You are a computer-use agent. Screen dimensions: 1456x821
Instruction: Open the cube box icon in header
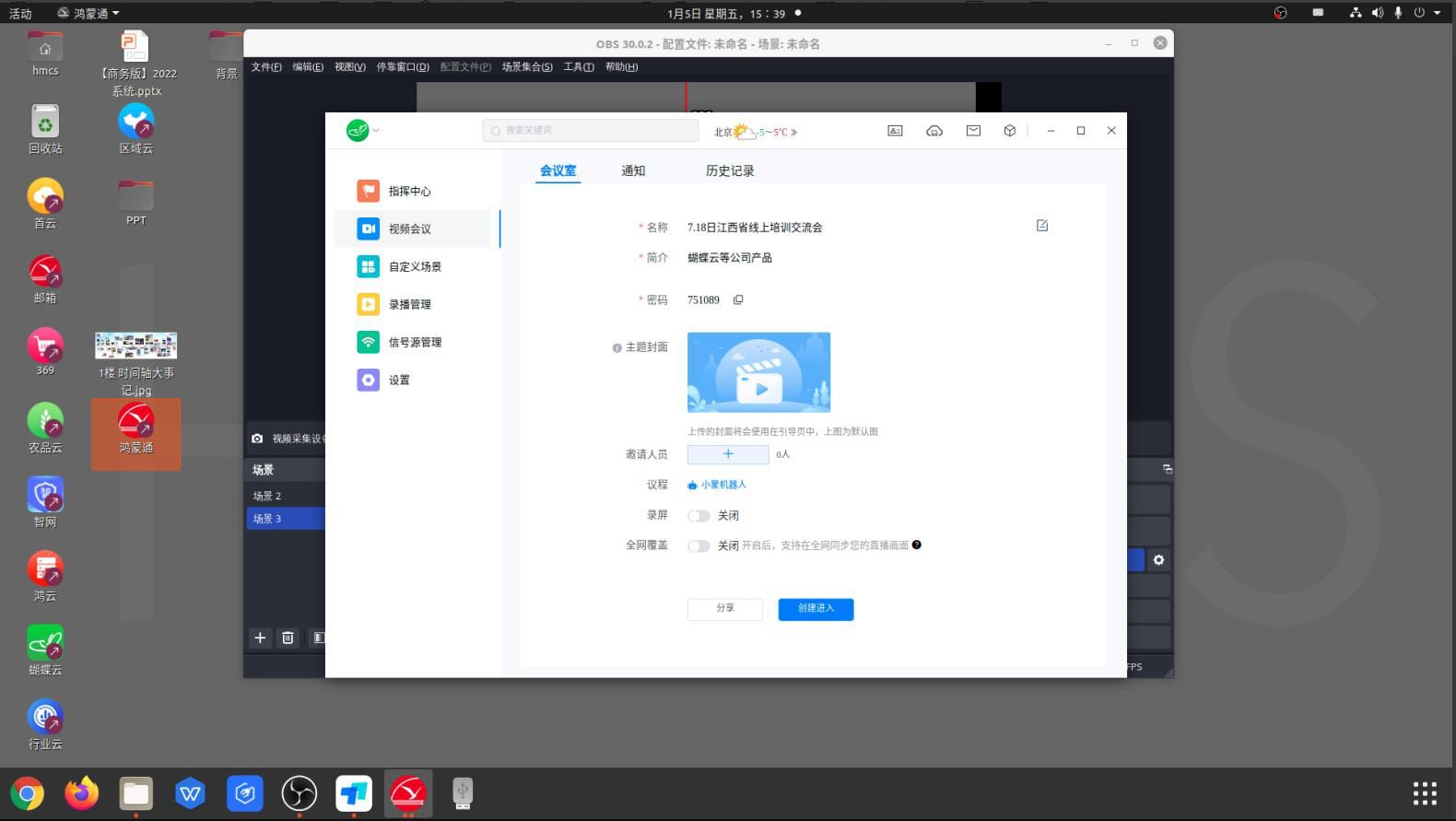coord(1010,131)
